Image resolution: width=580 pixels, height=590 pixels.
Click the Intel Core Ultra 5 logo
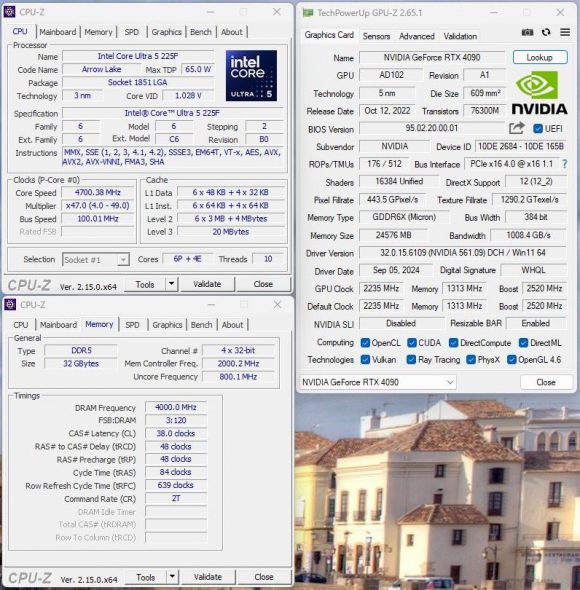pyautogui.click(x=251, y=76)
